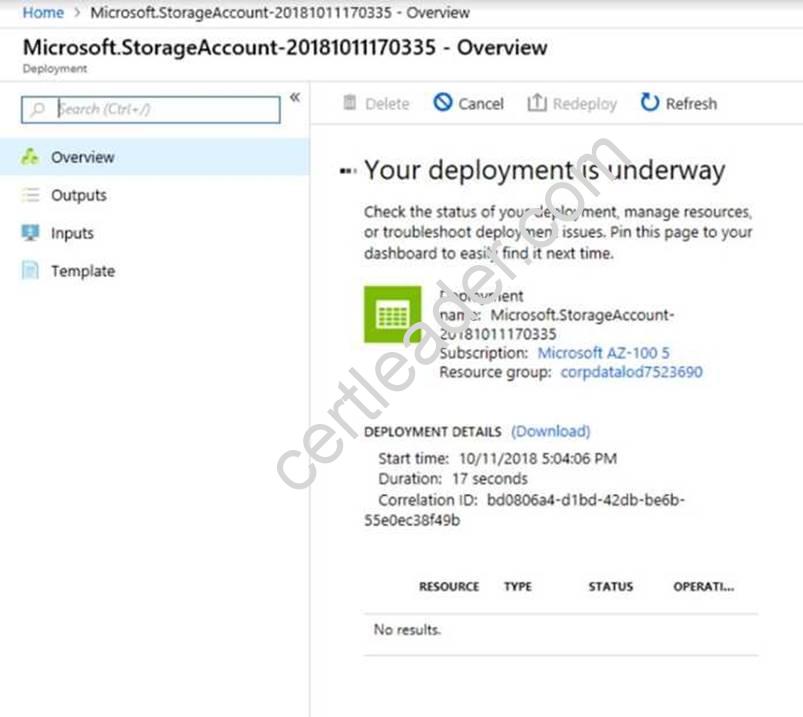This screenshot has height=717, width=803.
Task: Open the Microsoft AZ-100 5 subscription link
Action: 603,353
